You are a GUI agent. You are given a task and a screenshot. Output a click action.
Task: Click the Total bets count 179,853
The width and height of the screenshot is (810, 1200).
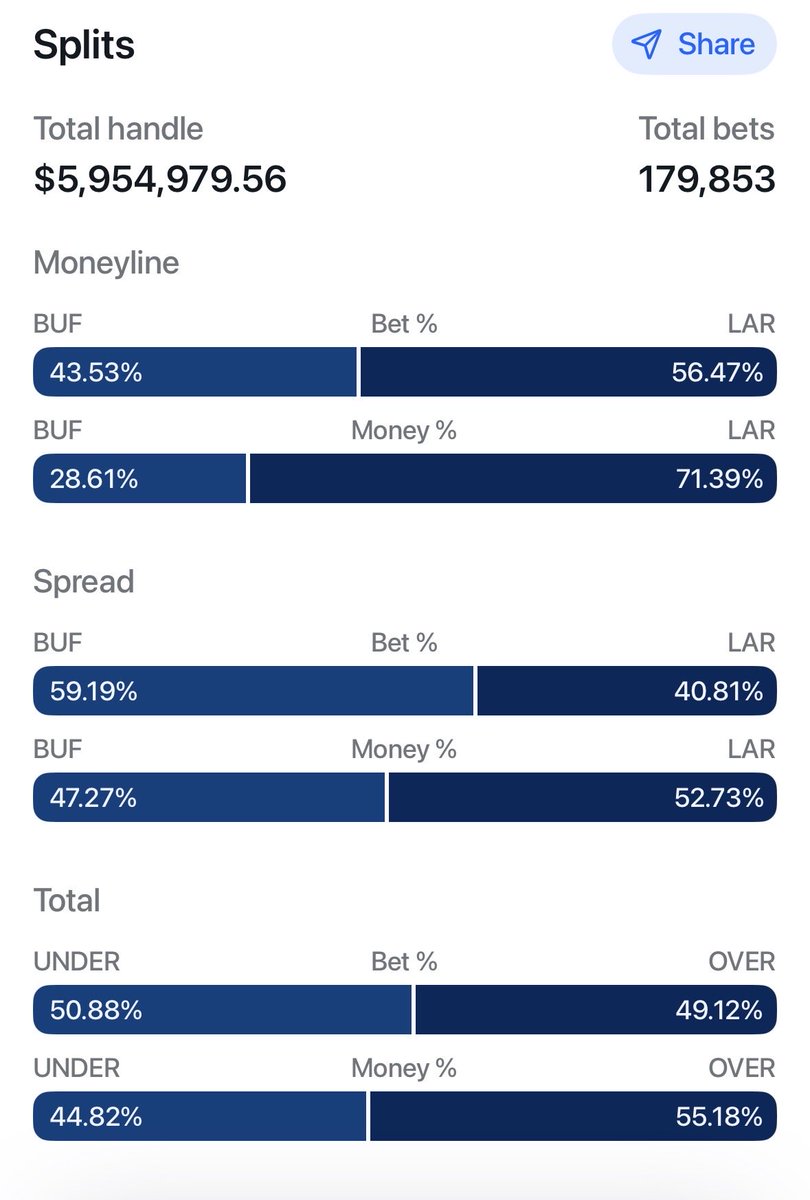pos(707,179)
